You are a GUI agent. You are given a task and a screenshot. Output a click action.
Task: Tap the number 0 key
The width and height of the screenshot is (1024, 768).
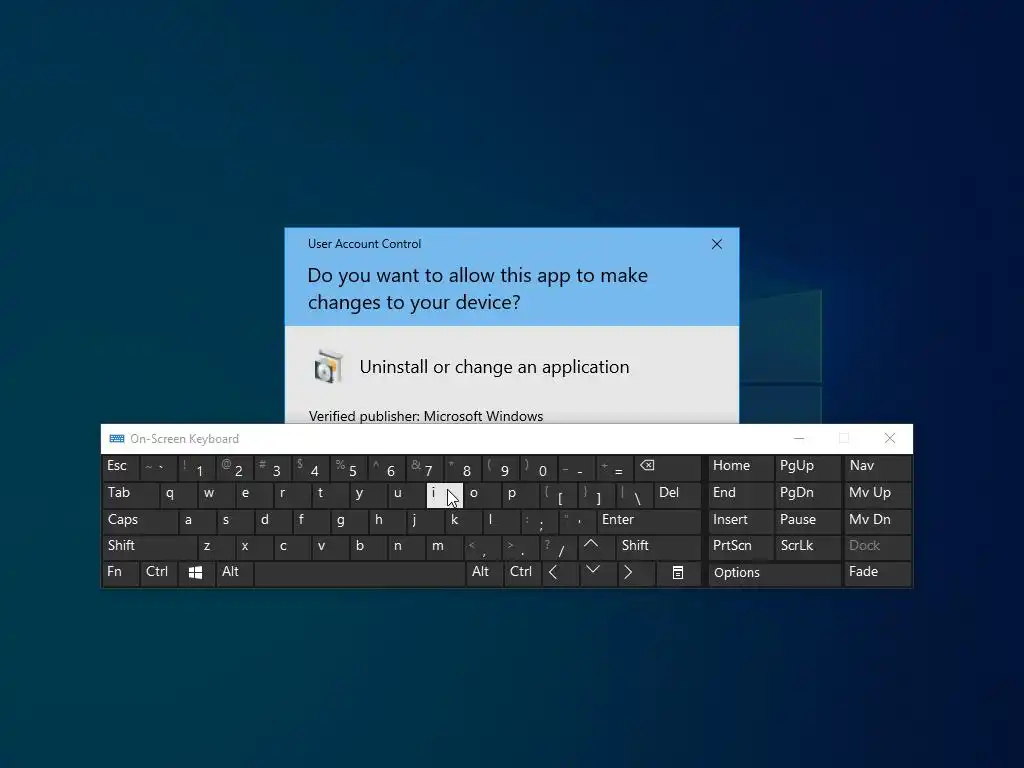(x=539, y=468)
